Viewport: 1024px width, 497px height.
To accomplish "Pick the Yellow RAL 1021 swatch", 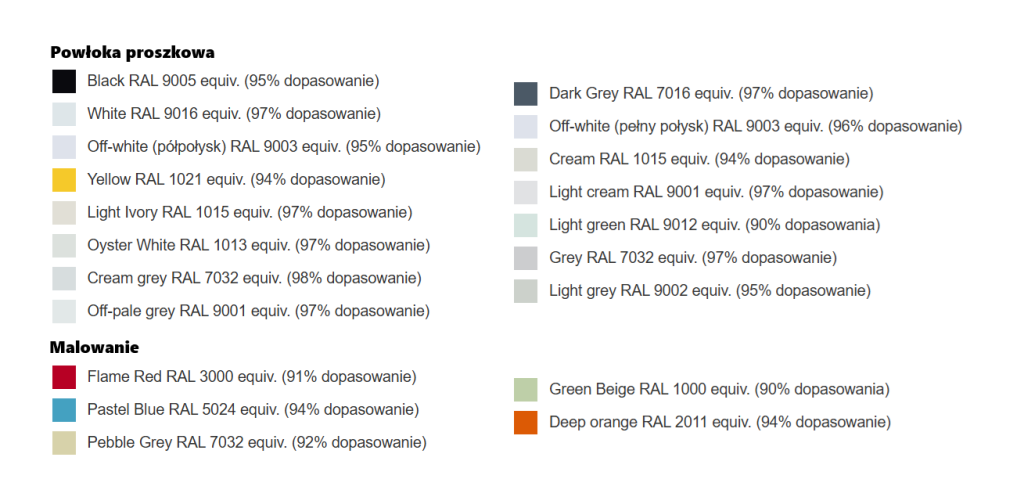I will coord(64,180).
